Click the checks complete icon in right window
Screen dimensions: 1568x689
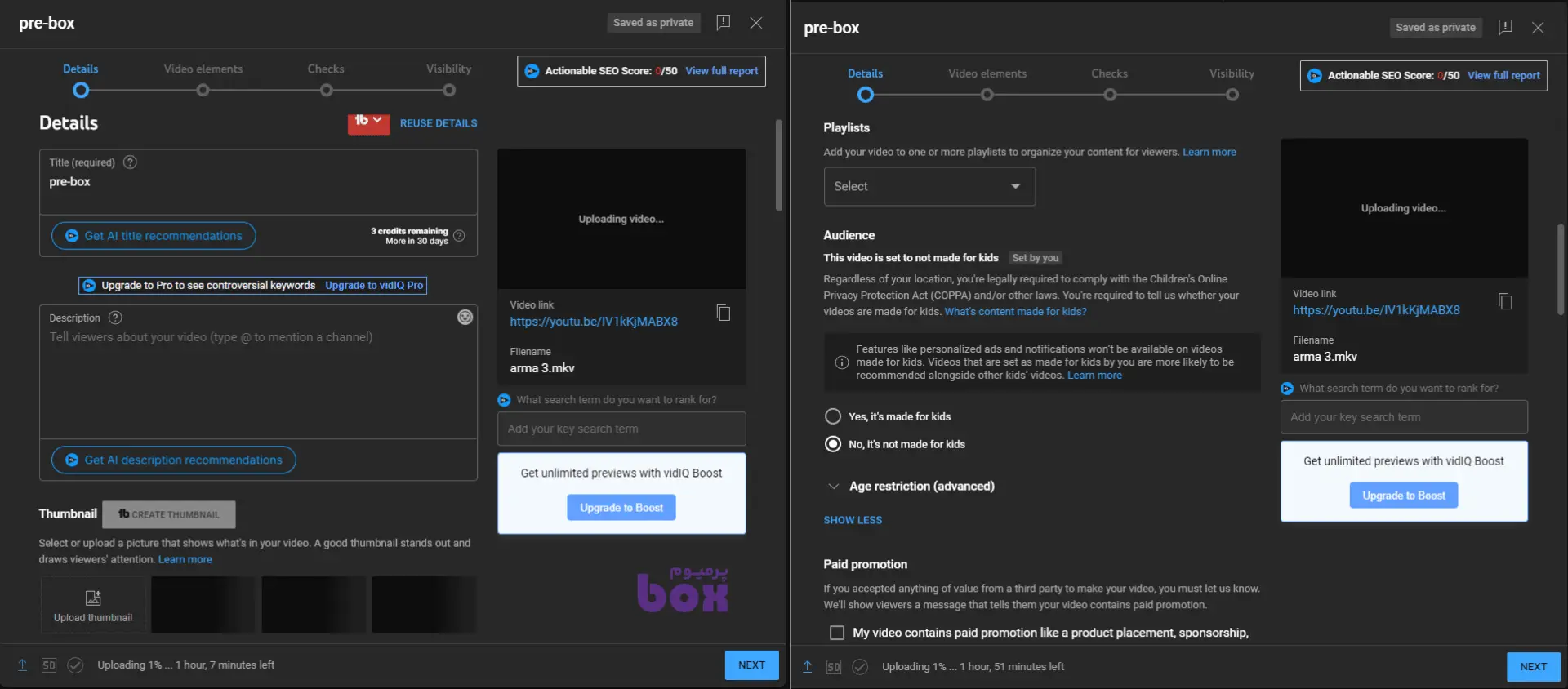coord(860,667)
